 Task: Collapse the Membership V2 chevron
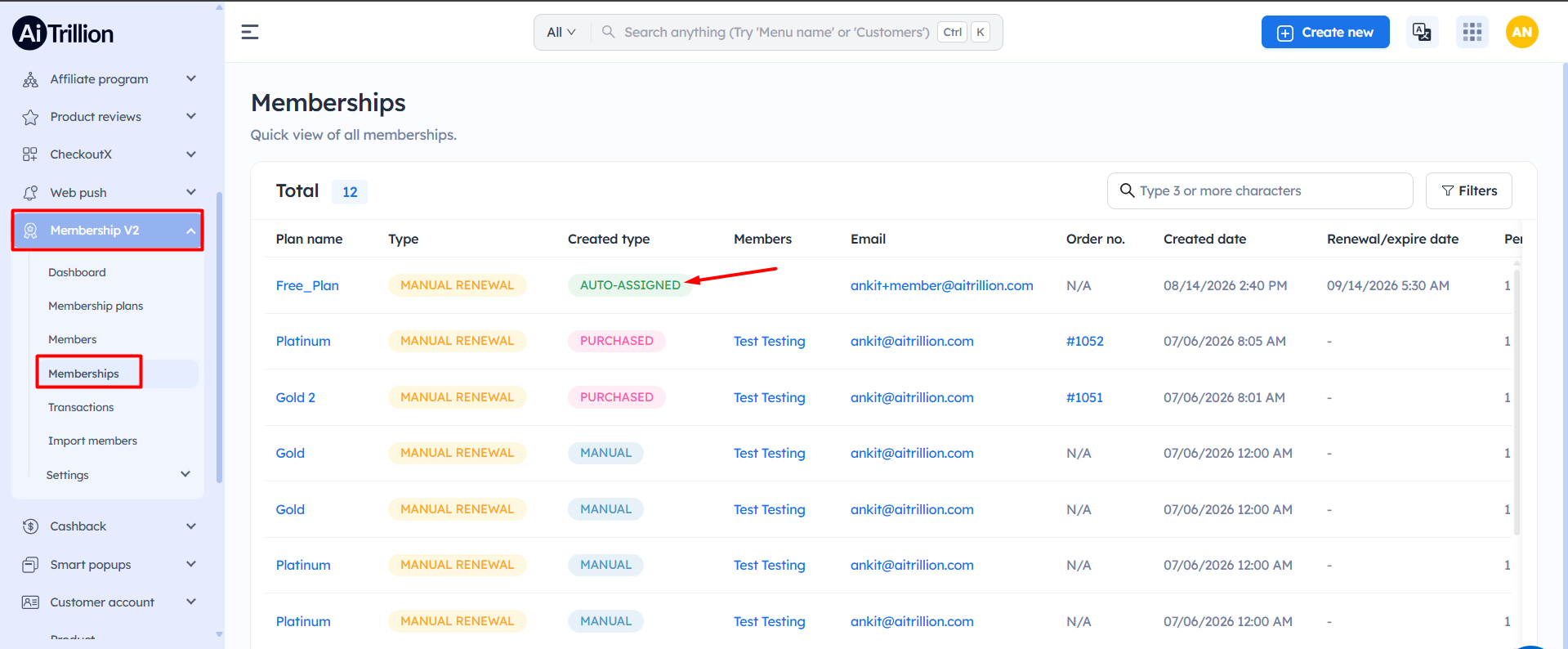(x=191, y=231)
